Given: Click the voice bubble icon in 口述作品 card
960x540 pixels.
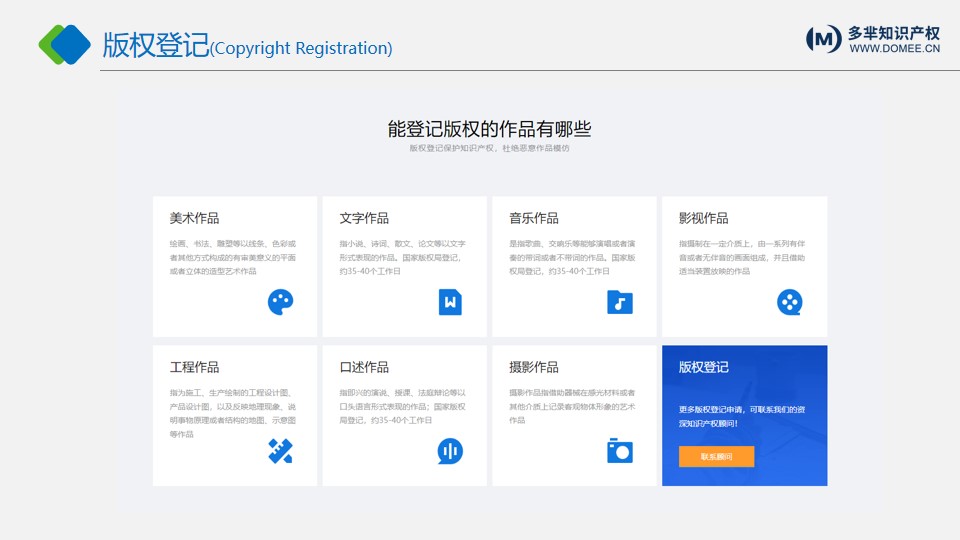Looking at the screenshot, I should pyautogui.click(x=450, y=451).
